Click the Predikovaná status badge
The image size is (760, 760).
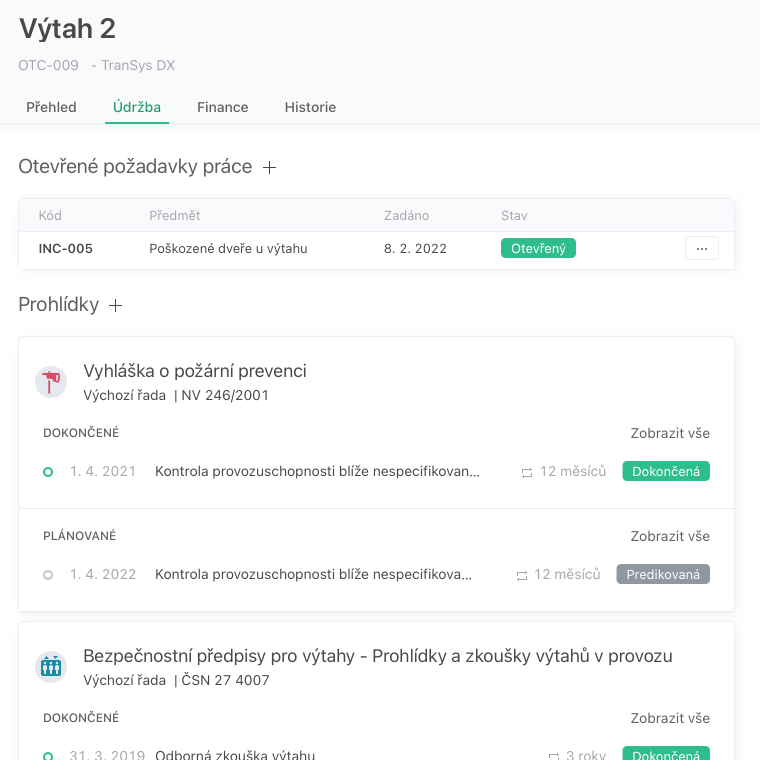click(663, 575)
